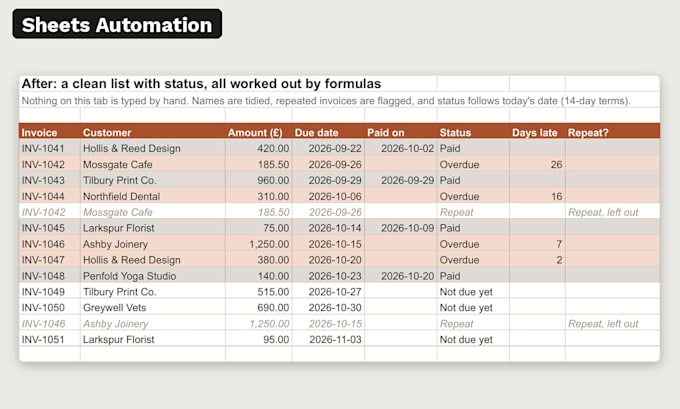The height and width of the screenshot is (409, 680).
Task: Select the amount "310.00"
Action: pyautogui.click(x=273, y=196)
